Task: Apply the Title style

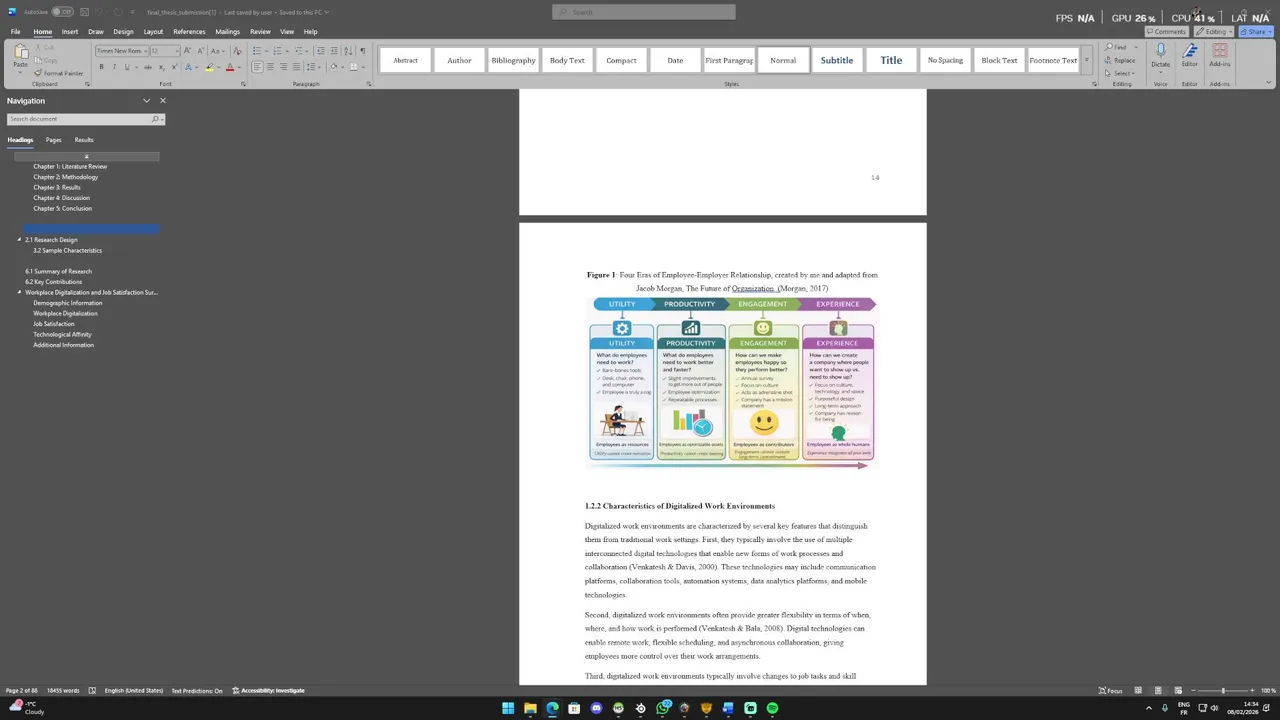Action: click(891, 60)
